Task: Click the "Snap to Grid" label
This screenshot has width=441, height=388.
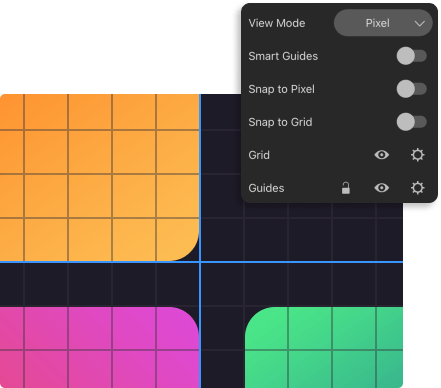Action: pyautogui.click(x=280, y=122)
